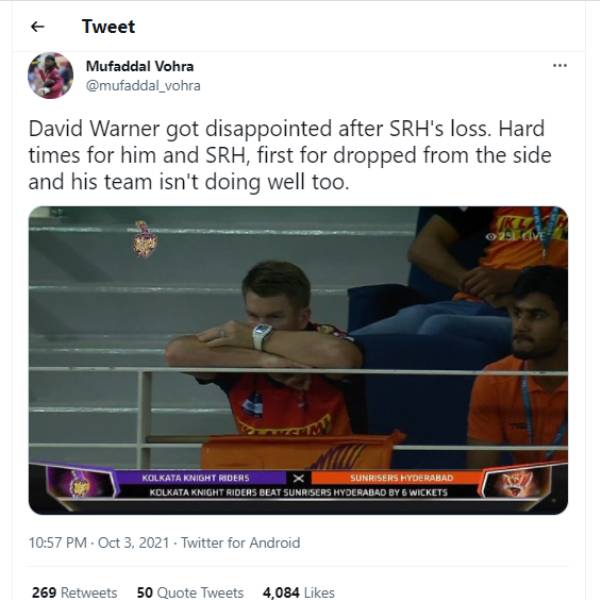The image size is (600, 600).
Task: Select the Kolkata Knight Riders purple label
Action: click(x=196, y=478)
